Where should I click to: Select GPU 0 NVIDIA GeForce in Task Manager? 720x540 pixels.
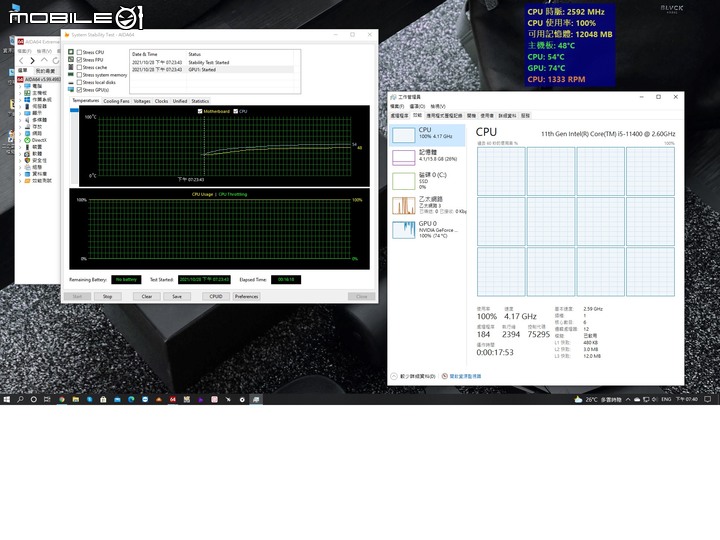point(428,230)
